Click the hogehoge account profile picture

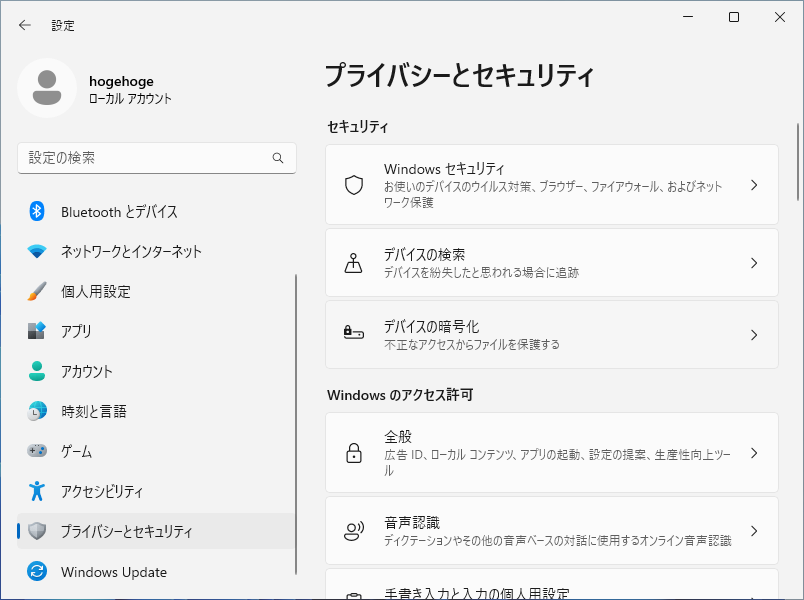pos(47,88)
